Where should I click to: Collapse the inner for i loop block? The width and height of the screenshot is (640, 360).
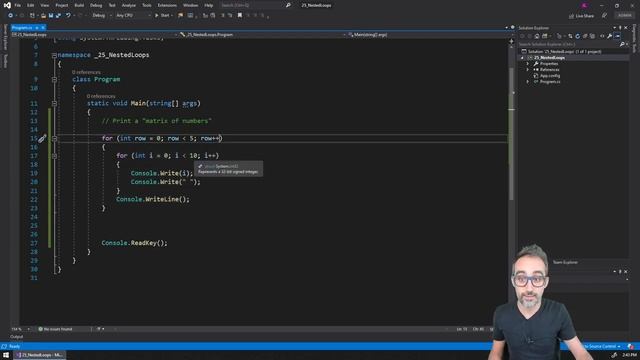click(54, 156)
